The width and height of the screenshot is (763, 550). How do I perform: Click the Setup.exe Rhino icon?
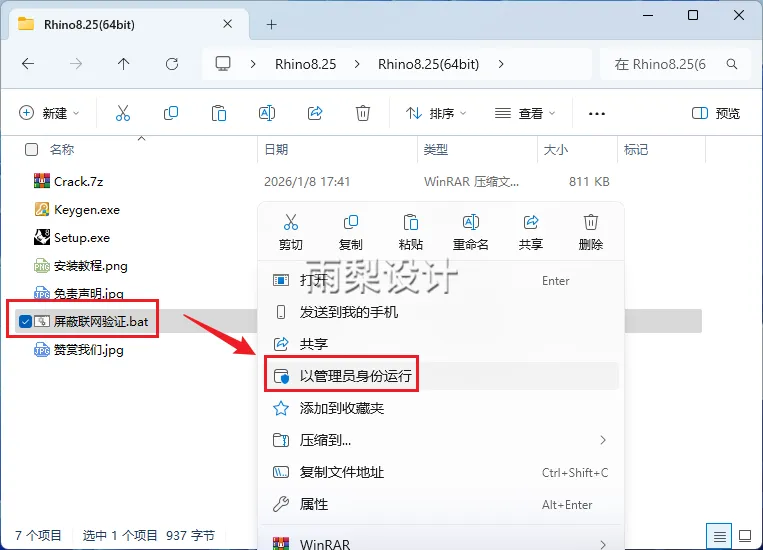click(x=42, y=238)
